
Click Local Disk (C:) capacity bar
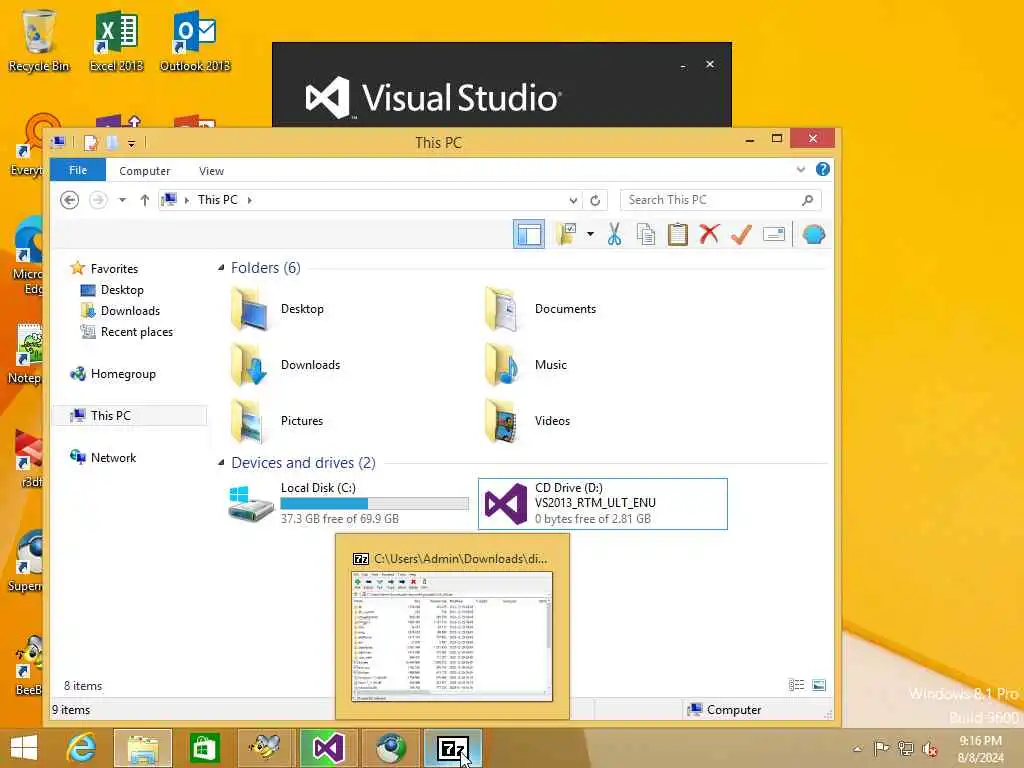click(x=374, y=504)
